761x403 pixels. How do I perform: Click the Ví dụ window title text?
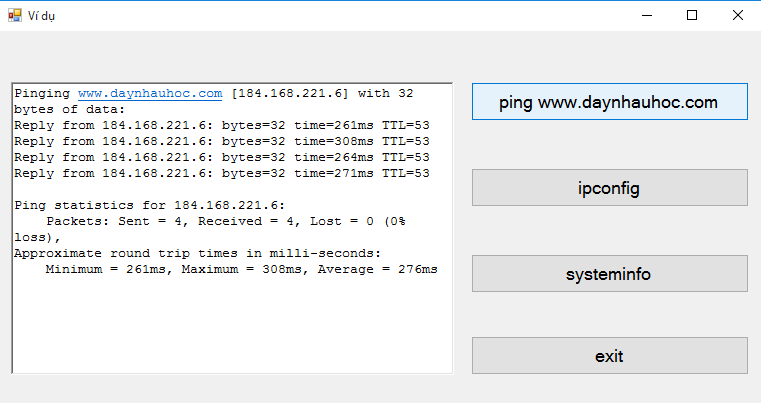pyautogui.click(x=42, y=16)
